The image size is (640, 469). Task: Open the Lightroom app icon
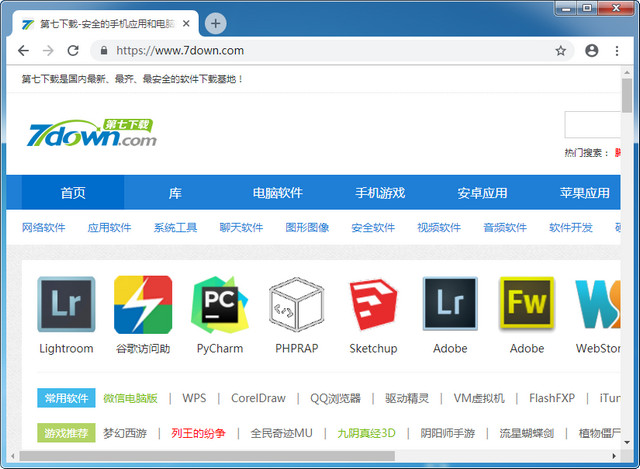point(66,304)
